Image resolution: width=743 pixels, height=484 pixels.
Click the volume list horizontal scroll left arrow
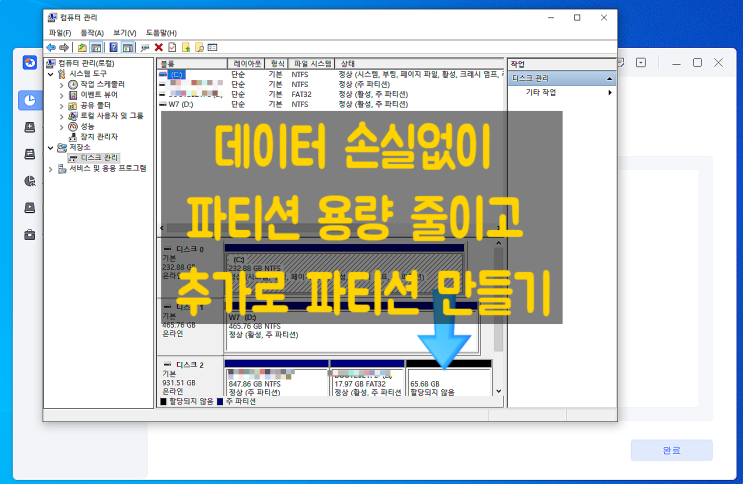pyautogui.click(x=162, y=228)
